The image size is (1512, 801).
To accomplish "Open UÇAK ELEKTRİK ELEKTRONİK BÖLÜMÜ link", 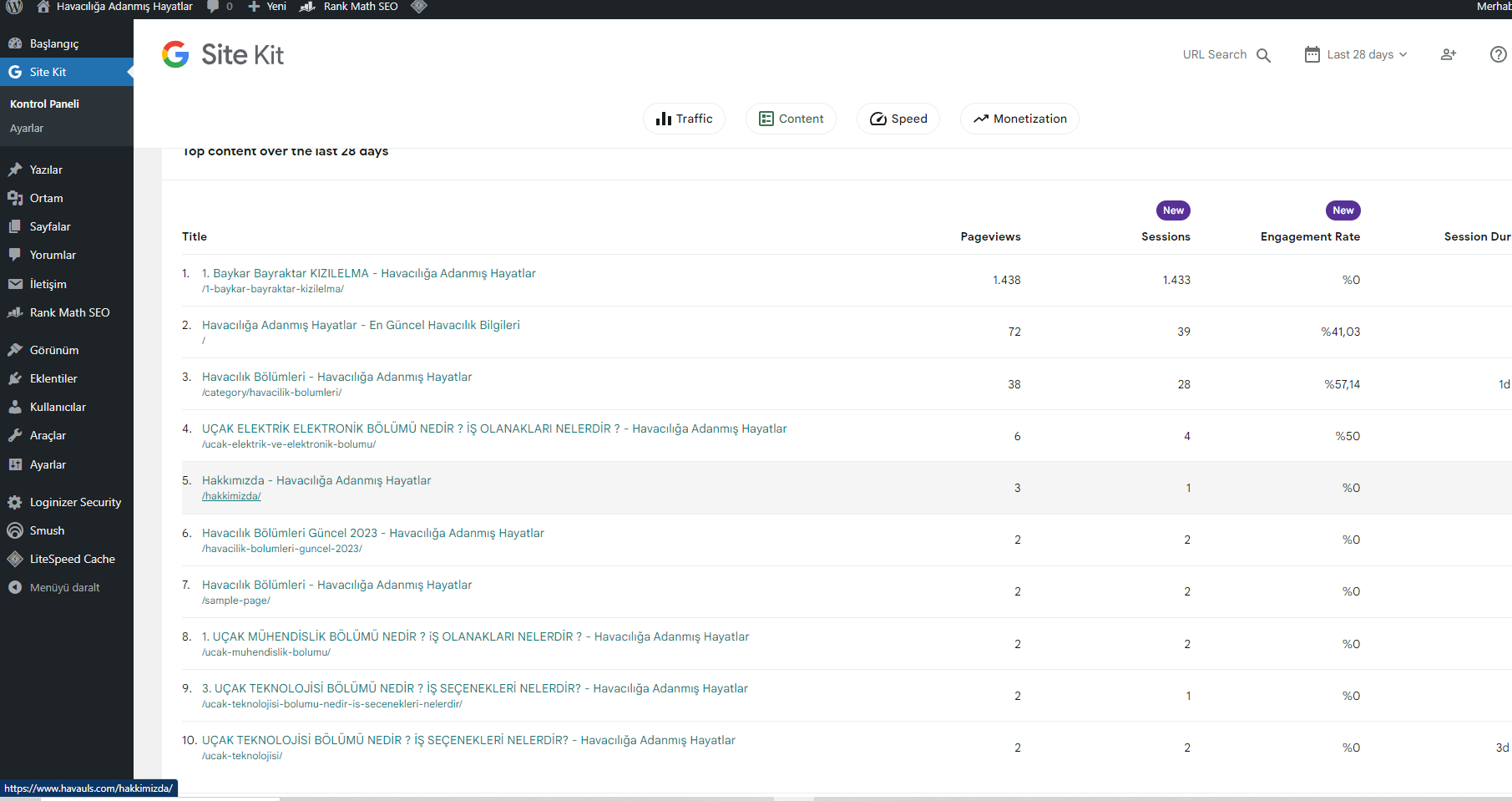I will click(494, 428).
